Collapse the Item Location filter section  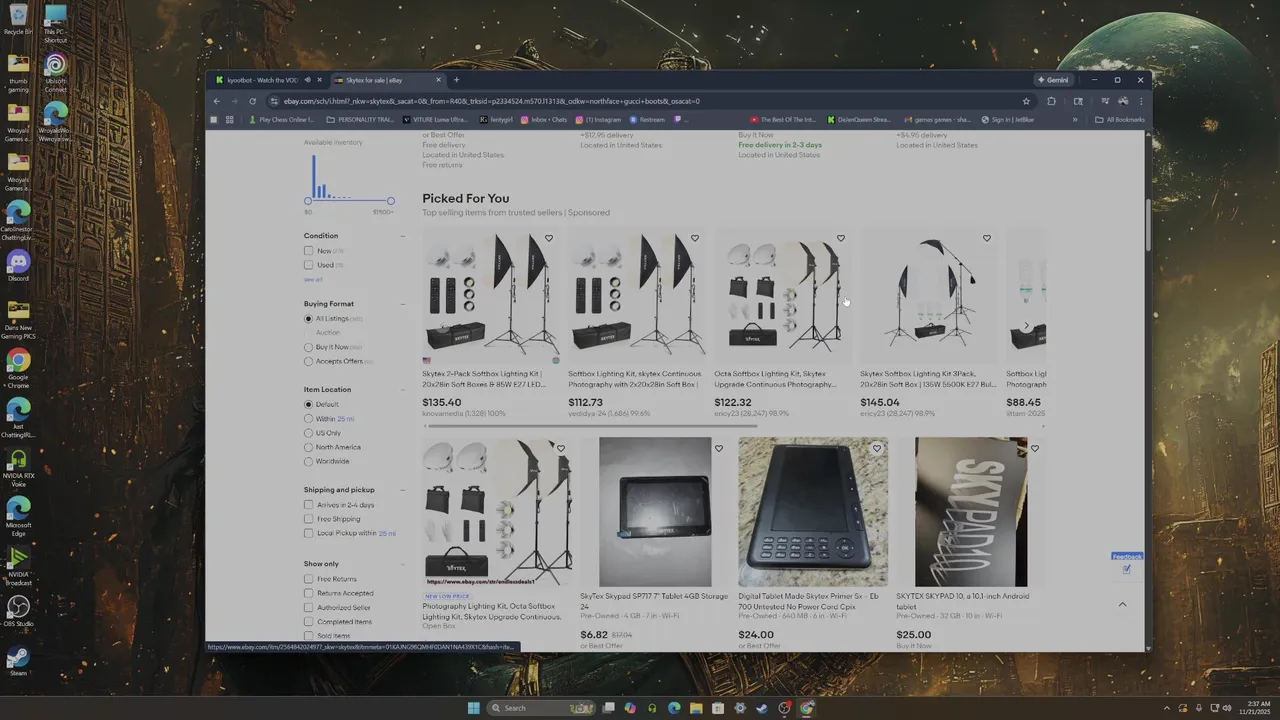pyautogui.click(x=403, y=390)
